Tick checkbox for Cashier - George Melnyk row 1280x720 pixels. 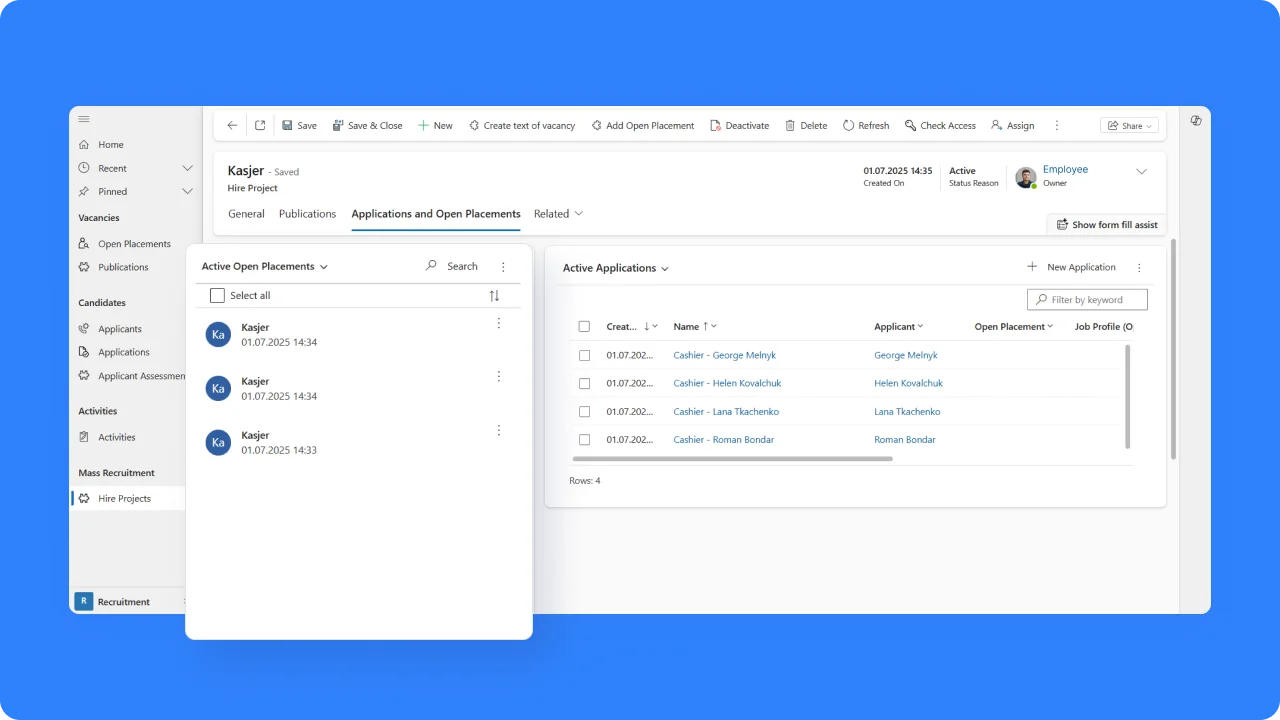tap(585, 355)
